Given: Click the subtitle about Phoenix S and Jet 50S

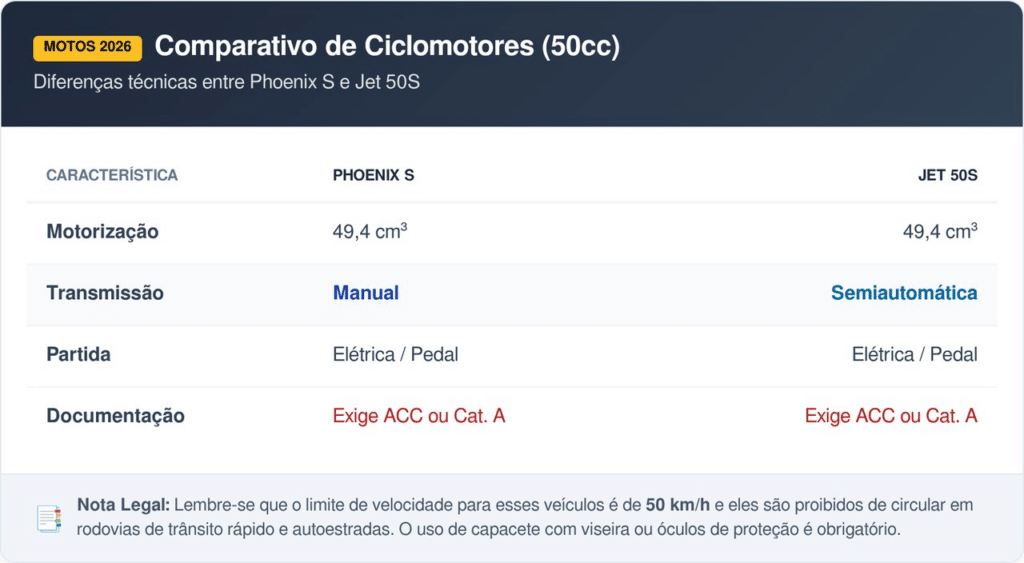Looking at the screenshot, I should (226, 82).
